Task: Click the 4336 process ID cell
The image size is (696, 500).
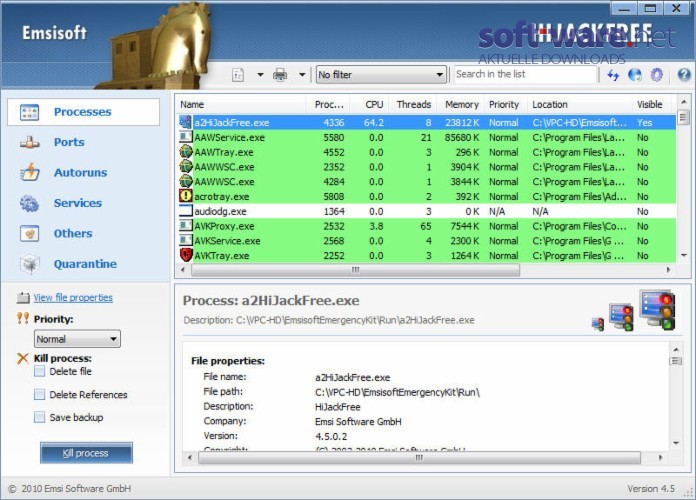Action: point(334,123)
